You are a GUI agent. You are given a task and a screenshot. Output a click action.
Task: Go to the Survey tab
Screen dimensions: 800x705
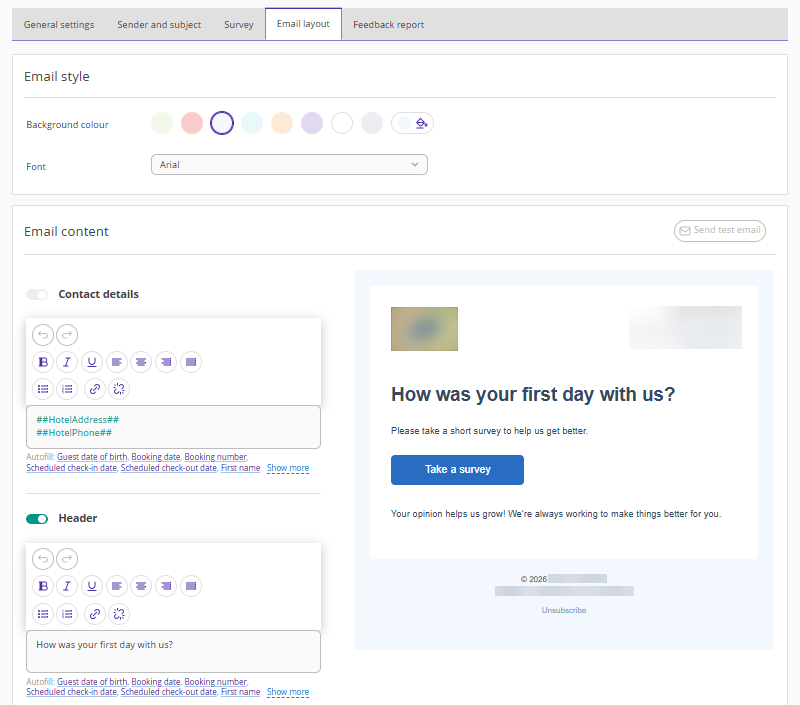[x=239, y=24]
